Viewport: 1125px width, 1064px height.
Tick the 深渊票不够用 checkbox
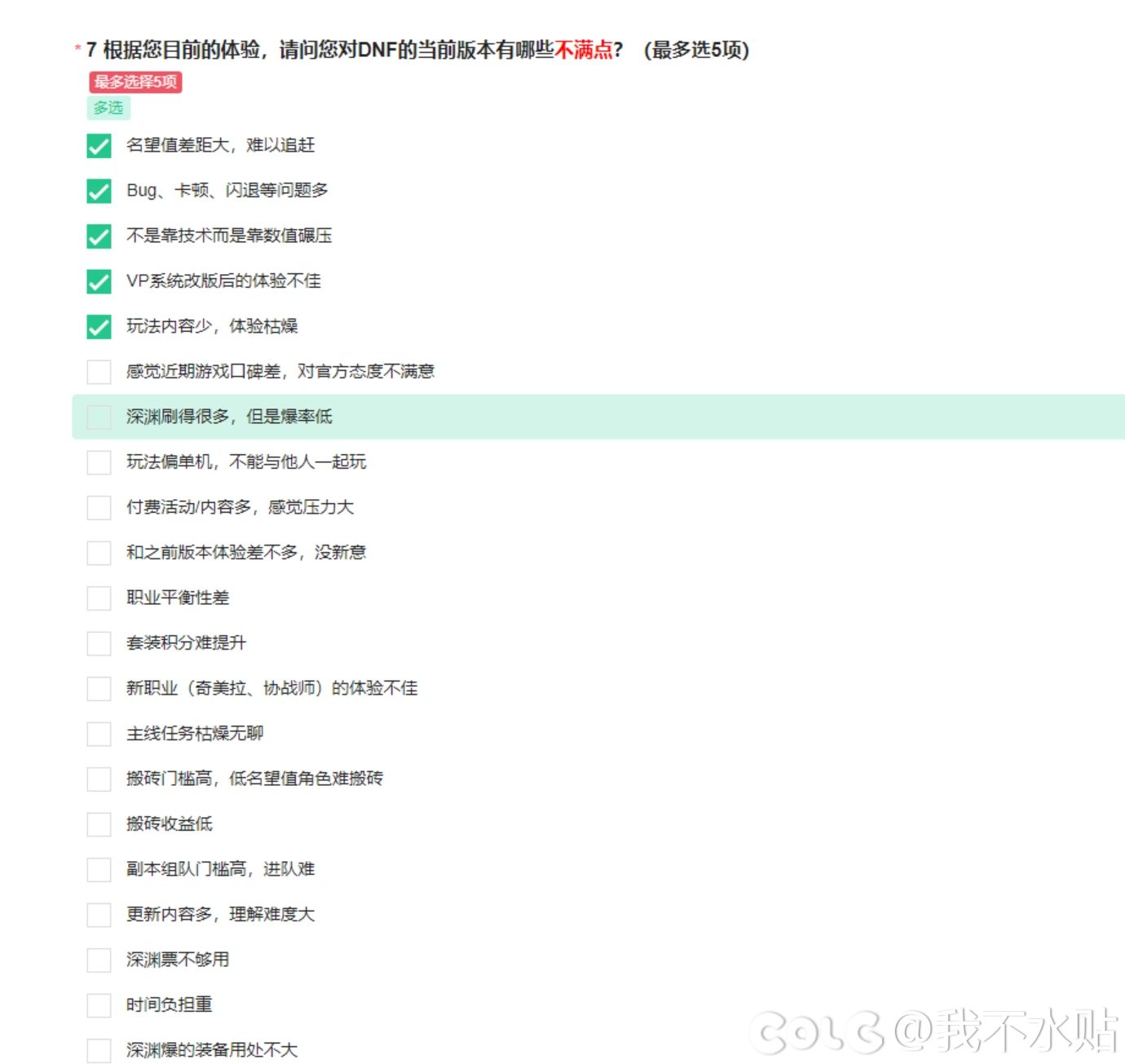click(x=99, y=960)
